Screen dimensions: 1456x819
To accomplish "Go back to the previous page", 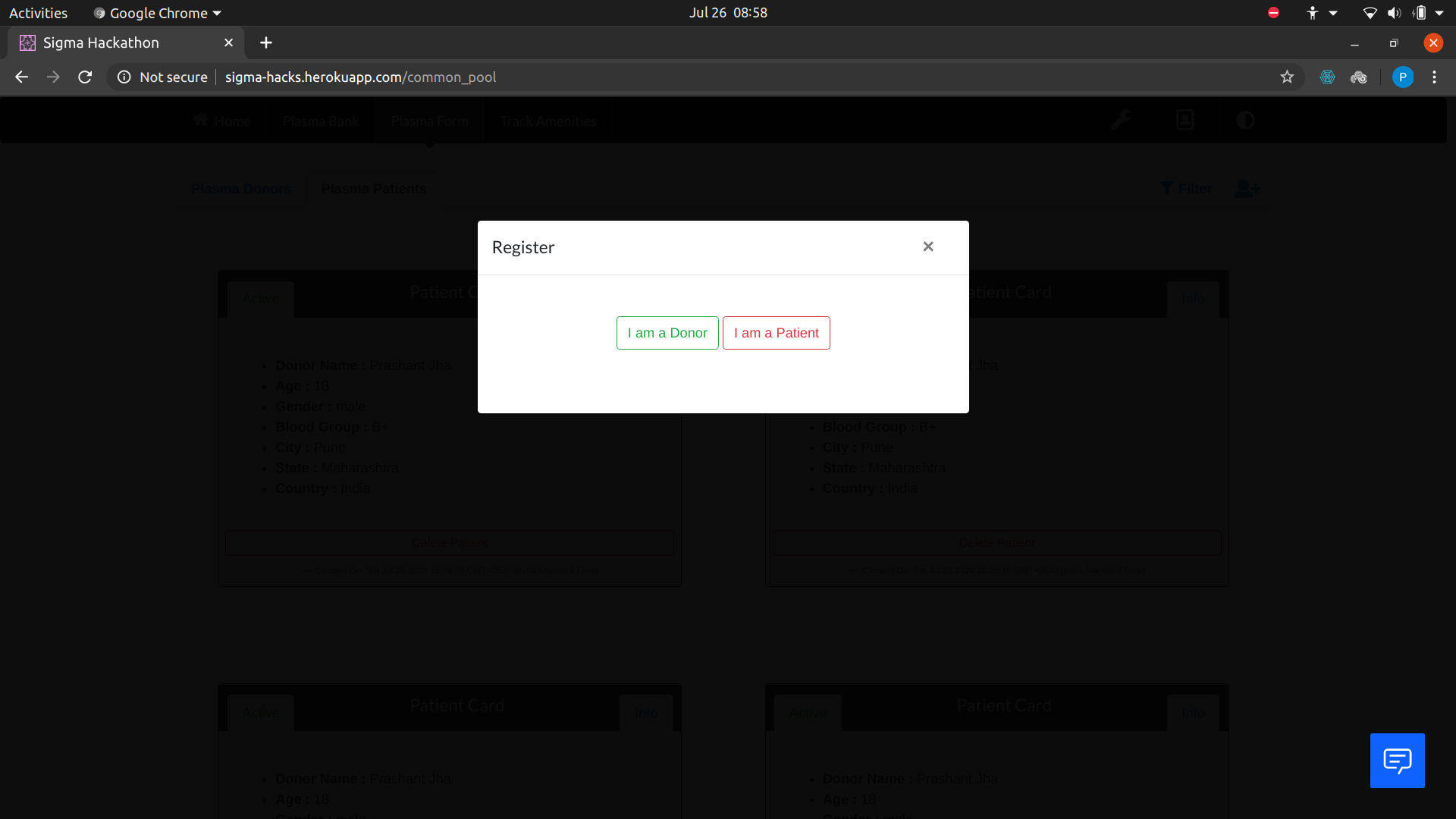I will [21, 77].
